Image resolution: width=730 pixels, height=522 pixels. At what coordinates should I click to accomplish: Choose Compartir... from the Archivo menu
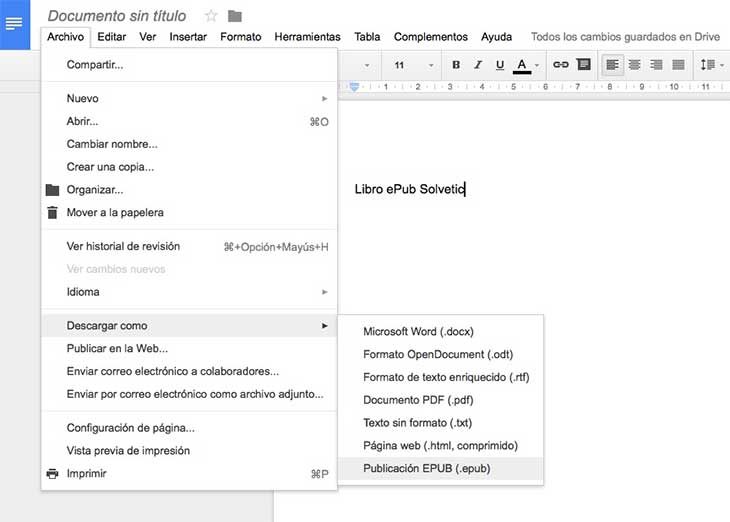[189, 65]
